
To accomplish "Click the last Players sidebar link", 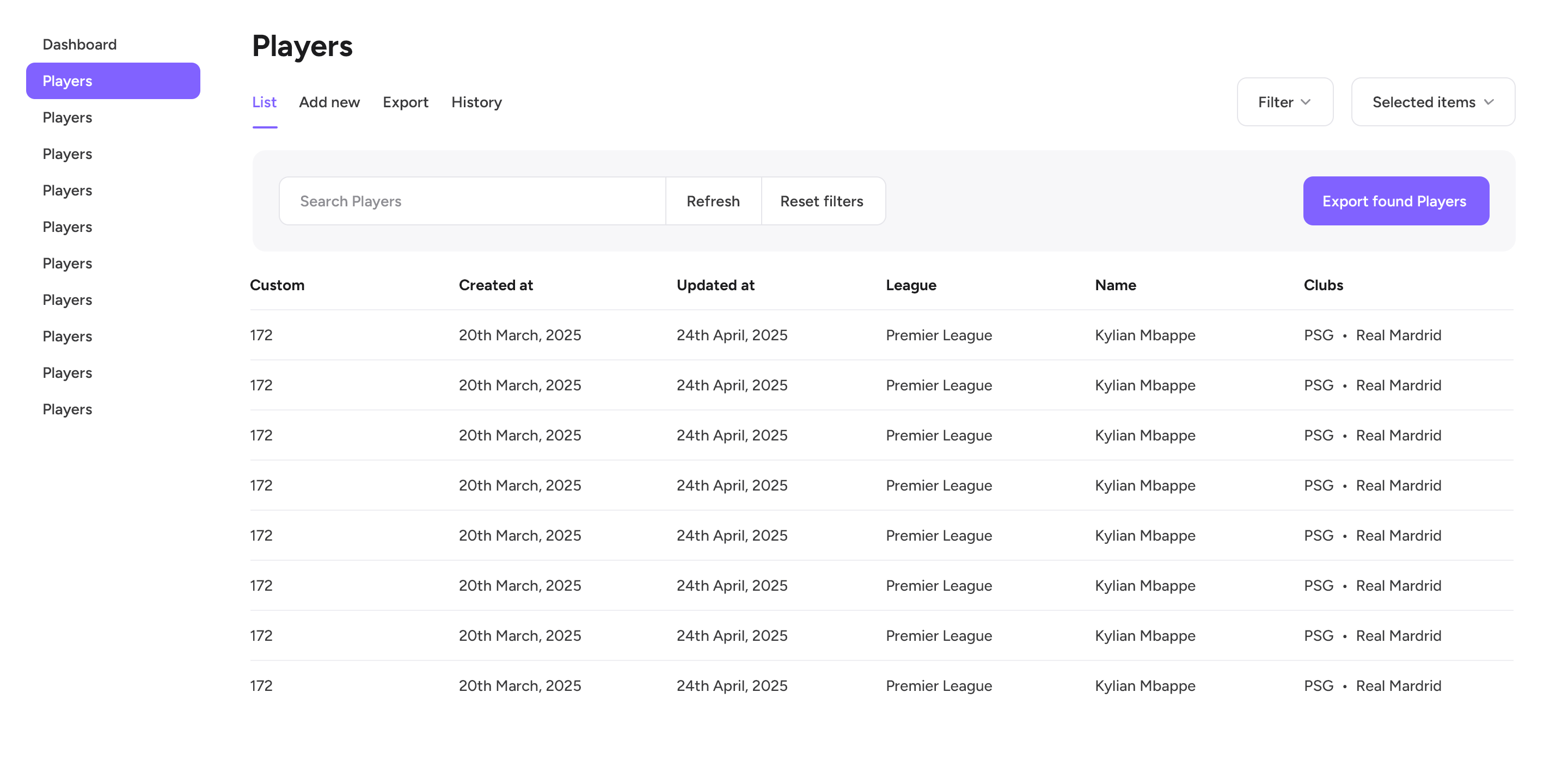I will point(68,409).
